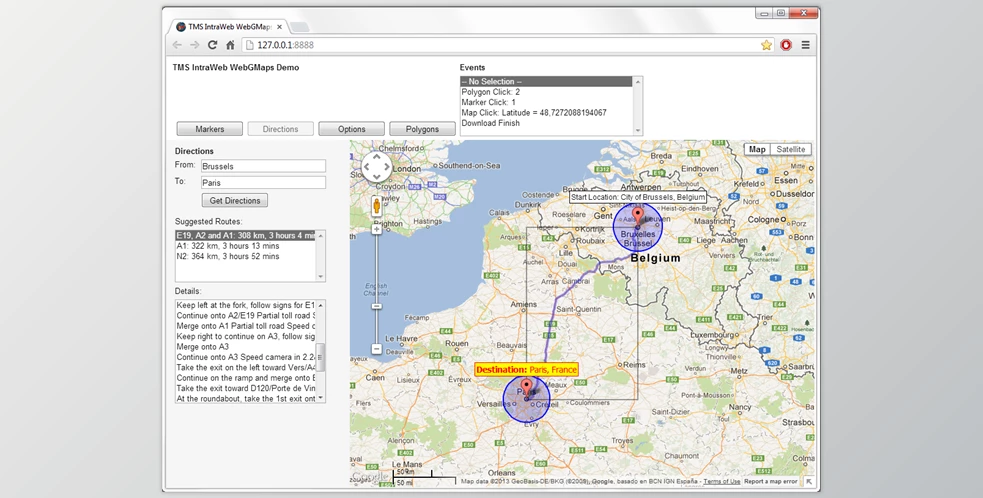
Task: Click the Markers button
Action: tap(209, 129)
